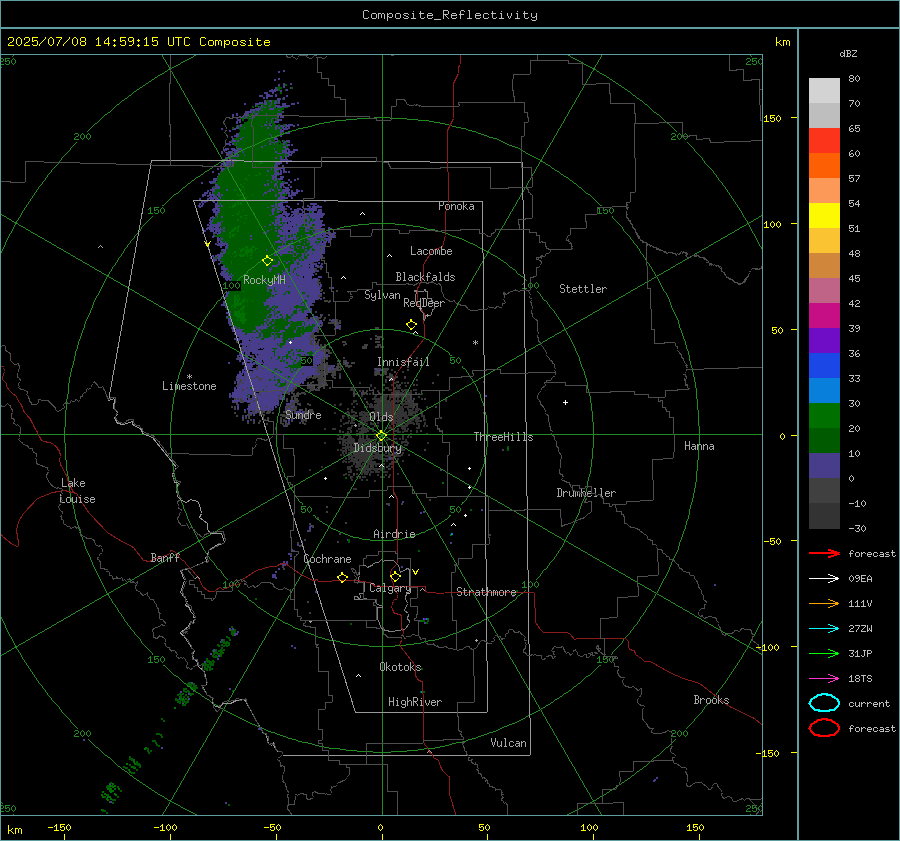
Task: Click the HighRiver label
Action: pyautogui.click(x=415, y=702)
